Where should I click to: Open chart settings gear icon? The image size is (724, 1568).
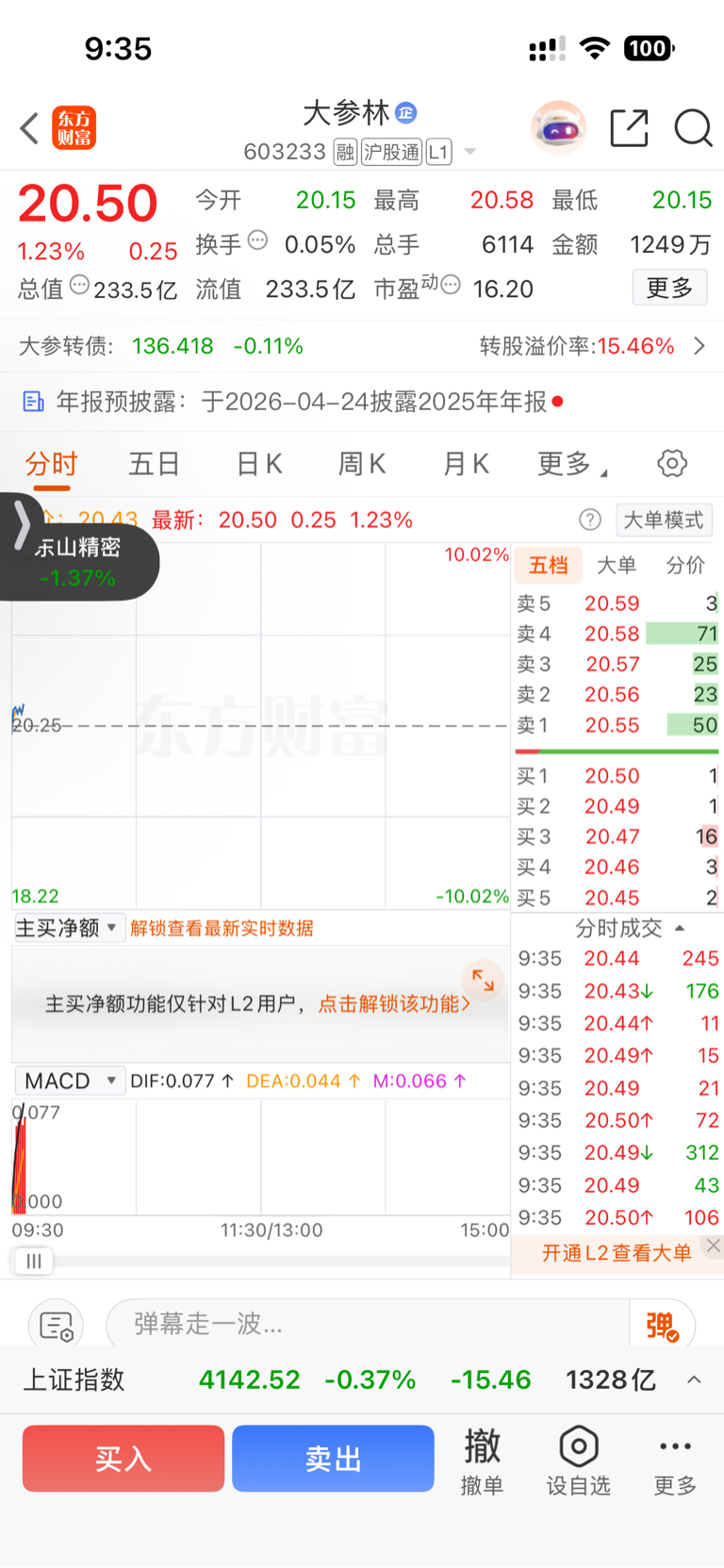[672, 463]
